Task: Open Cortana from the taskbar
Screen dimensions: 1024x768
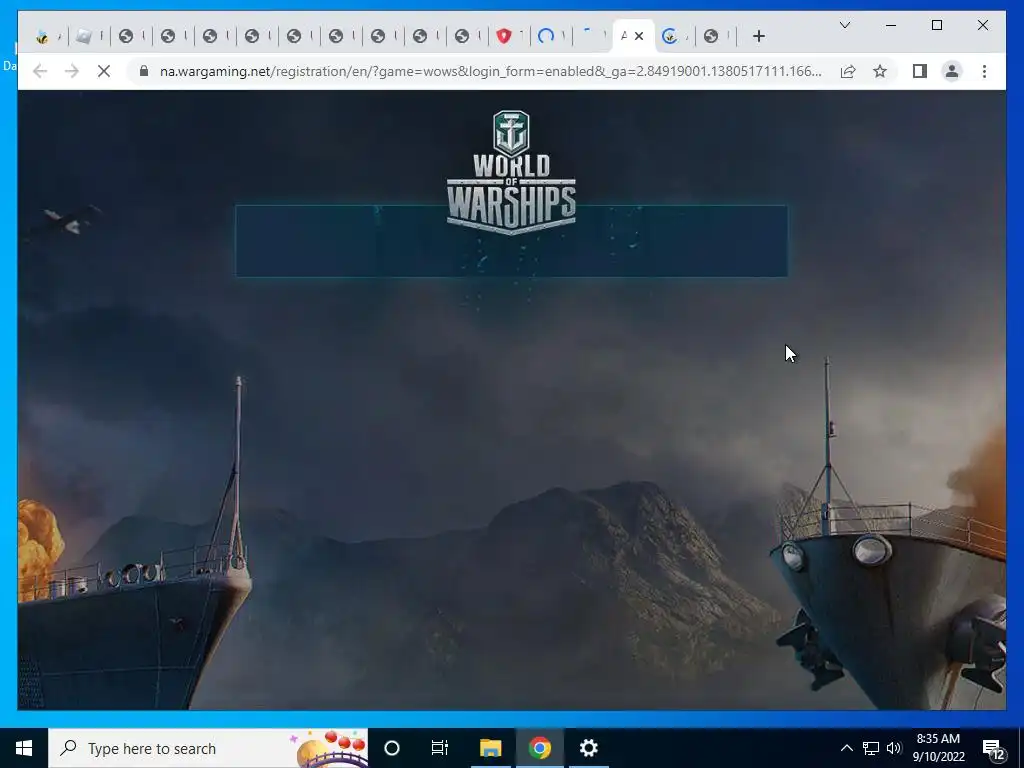Action: click(392, 748)
